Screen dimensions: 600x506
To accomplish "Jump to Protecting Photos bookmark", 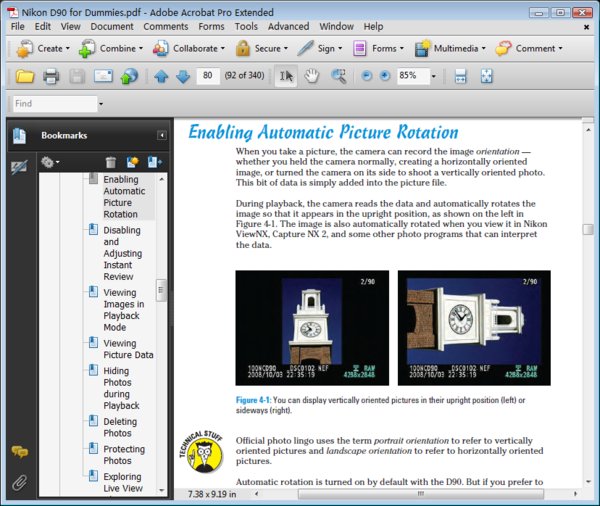I will pyautogui.click(x=124, y=455).
